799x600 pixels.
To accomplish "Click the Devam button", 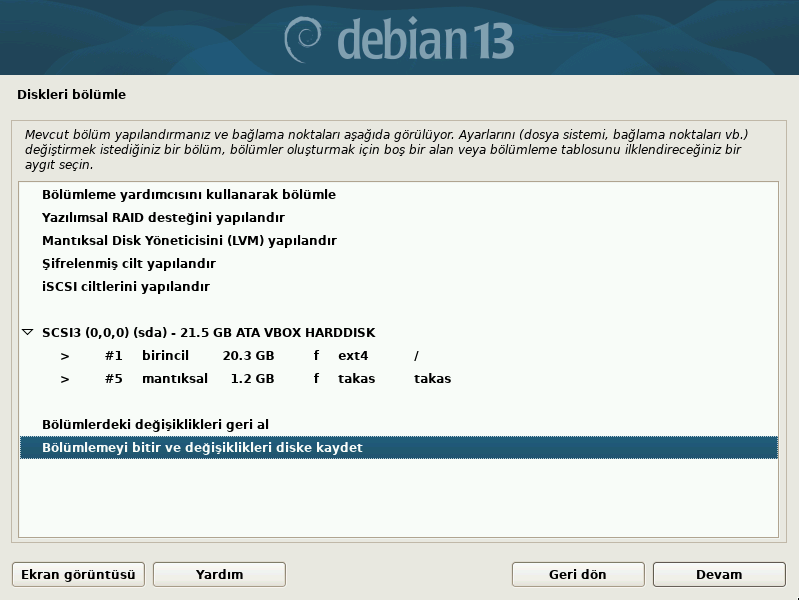I will tap(719, 575).
